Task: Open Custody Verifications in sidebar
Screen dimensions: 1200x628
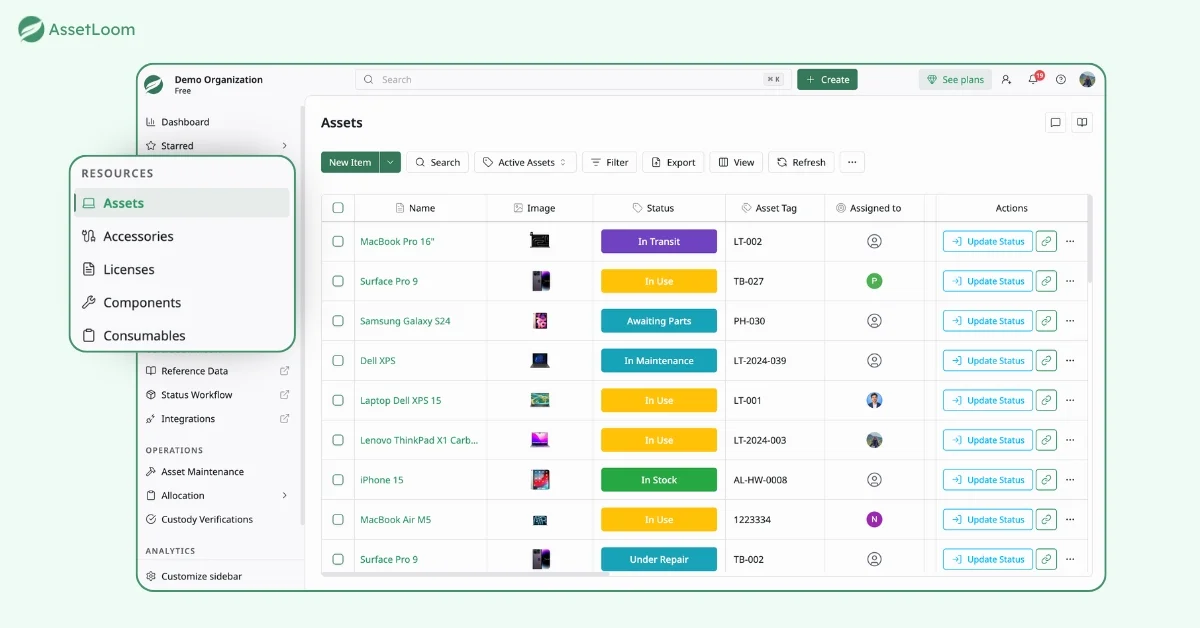Action: pyautogui.click(x=207, y=519)
